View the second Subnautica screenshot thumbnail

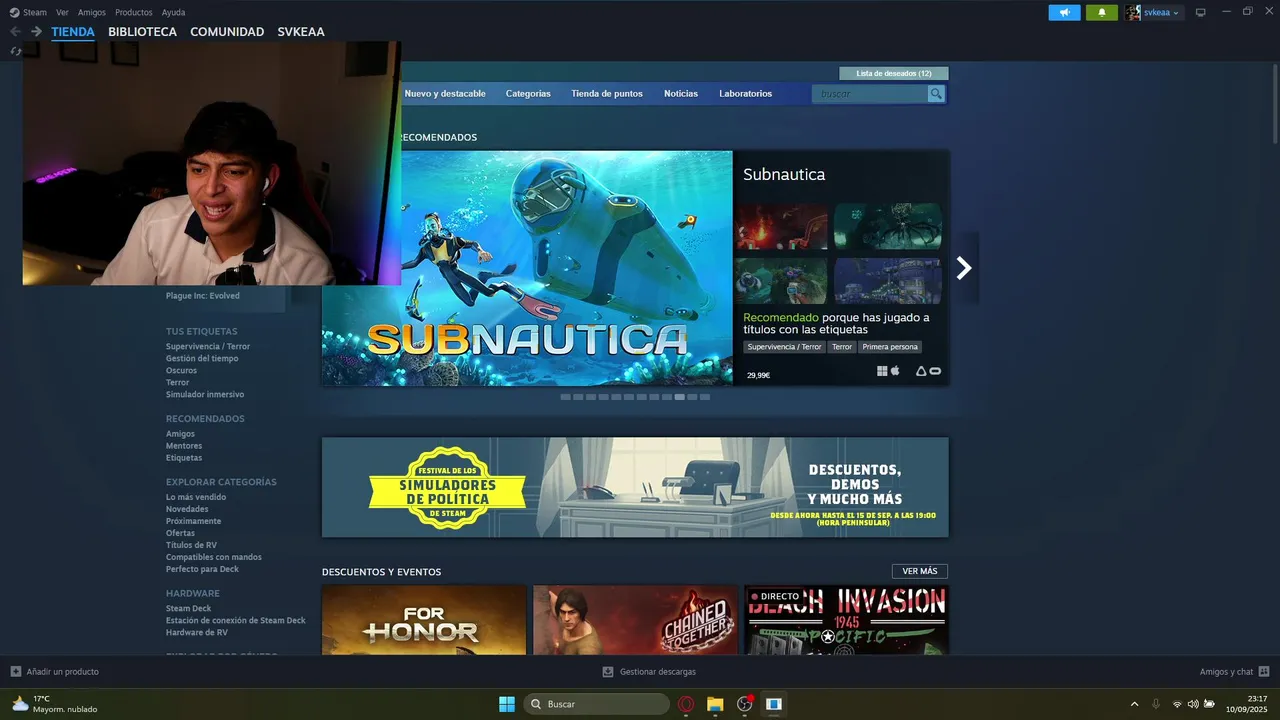click(x=888, y=227)
